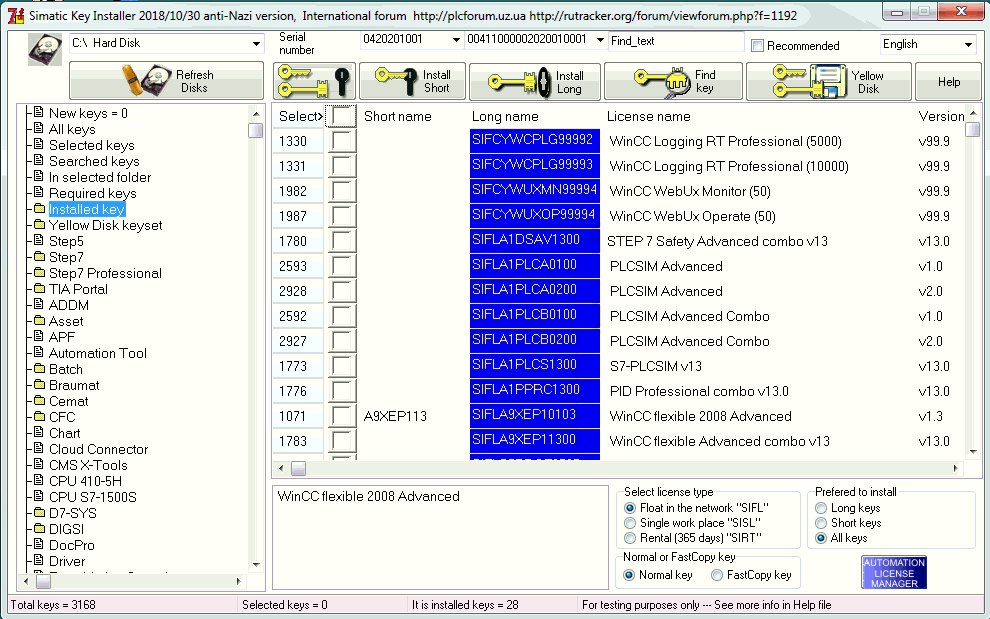Image resolution: width=990 pixels, height=619 pixels.
Task: Open Yellow Disk keyset folder
Action: [x=105, y=225]
